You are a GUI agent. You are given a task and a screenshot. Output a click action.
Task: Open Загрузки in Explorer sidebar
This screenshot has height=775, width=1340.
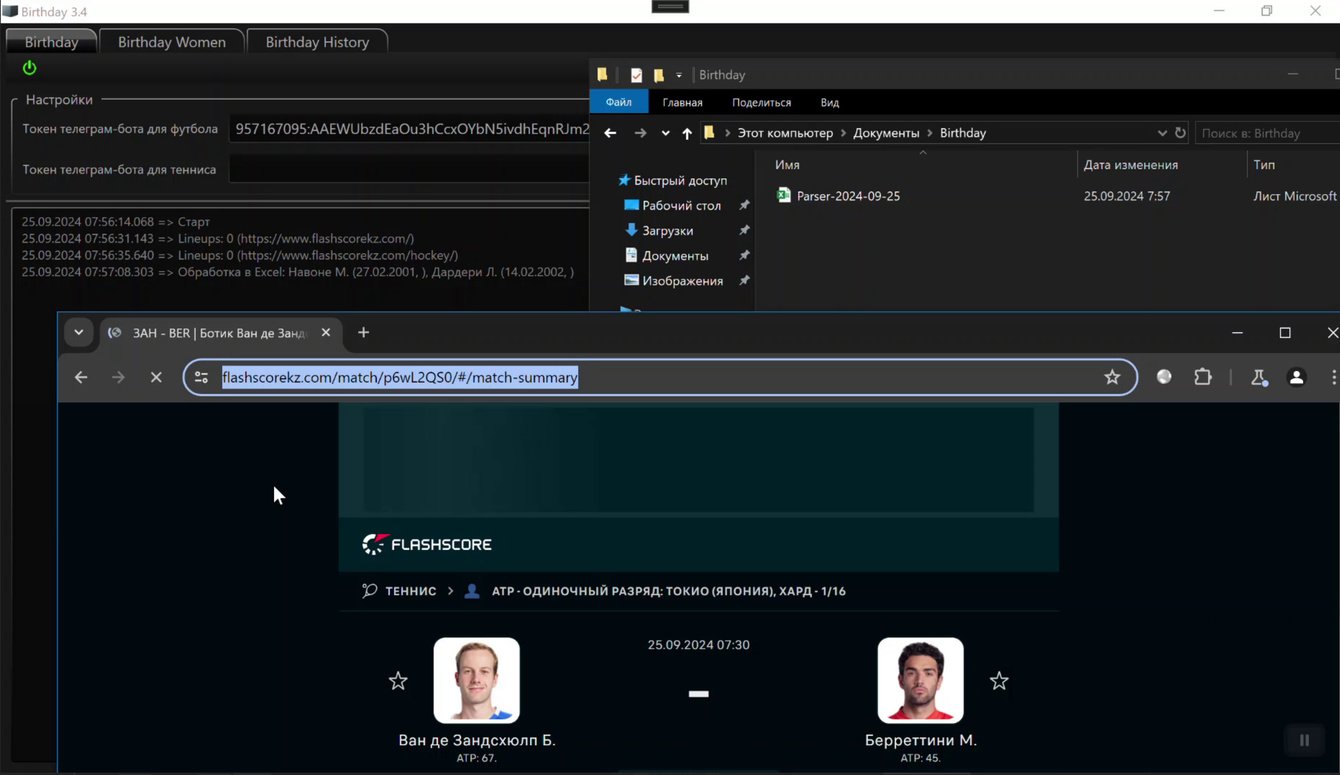click(658, 230)
